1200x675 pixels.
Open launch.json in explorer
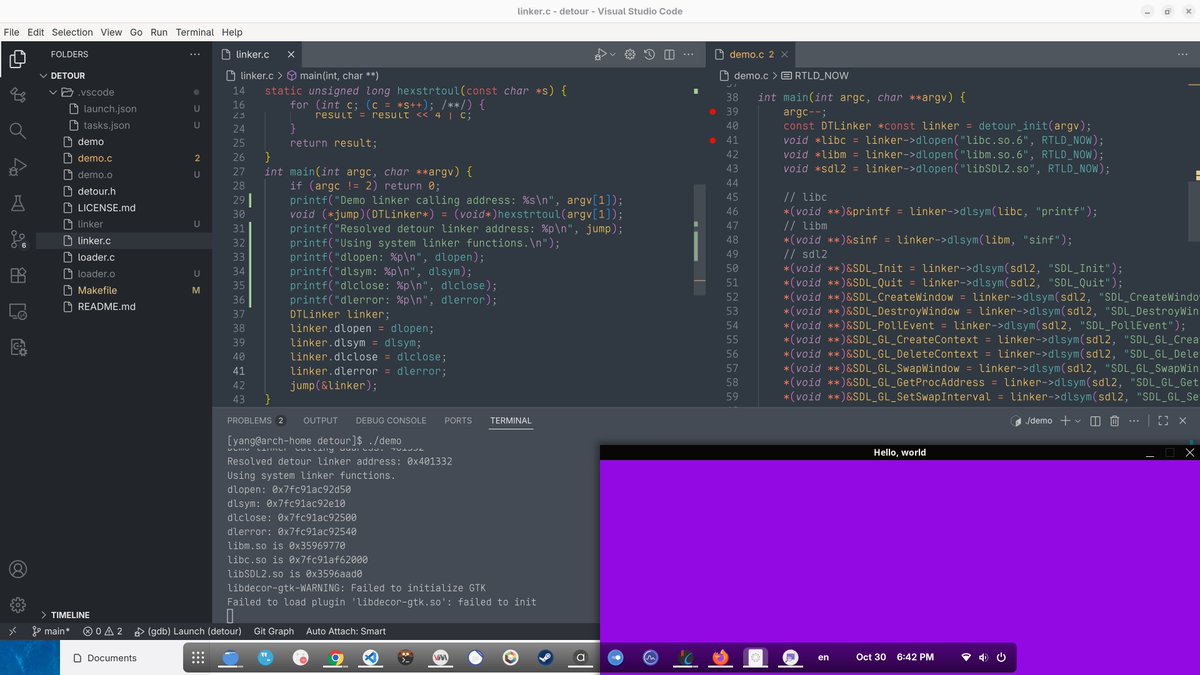point(110,108)
